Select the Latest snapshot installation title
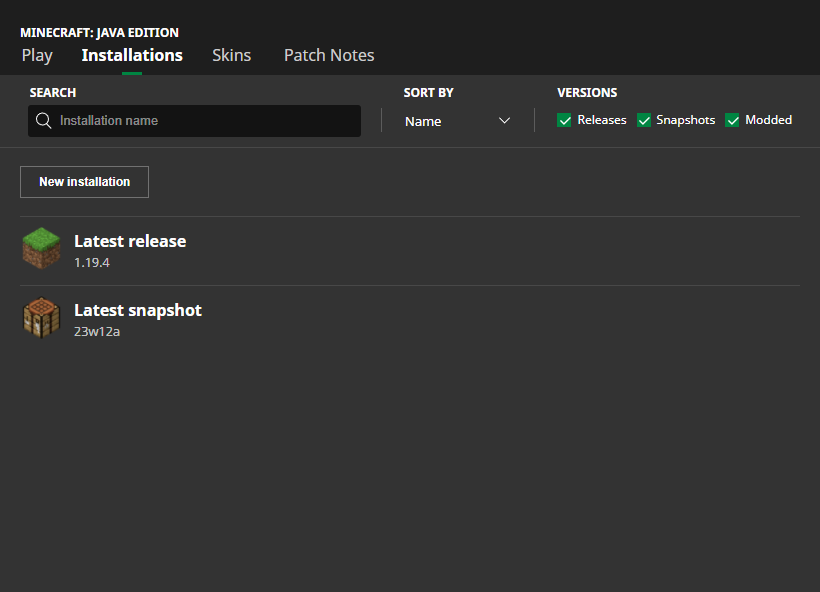Viewport: 820px width, 592px height. tap(138, 310)
